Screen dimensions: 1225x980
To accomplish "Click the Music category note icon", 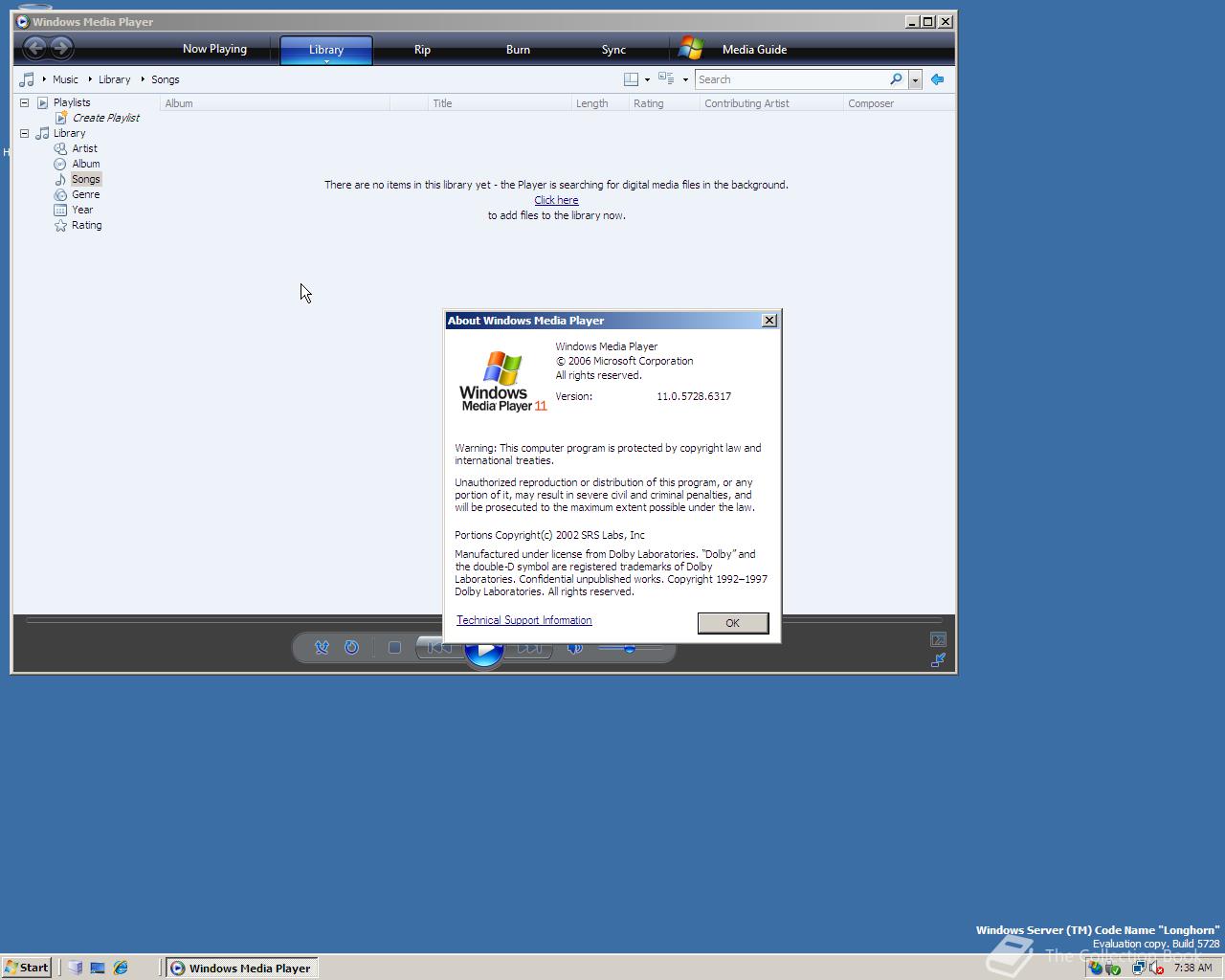I will click(x=27, y=79).
